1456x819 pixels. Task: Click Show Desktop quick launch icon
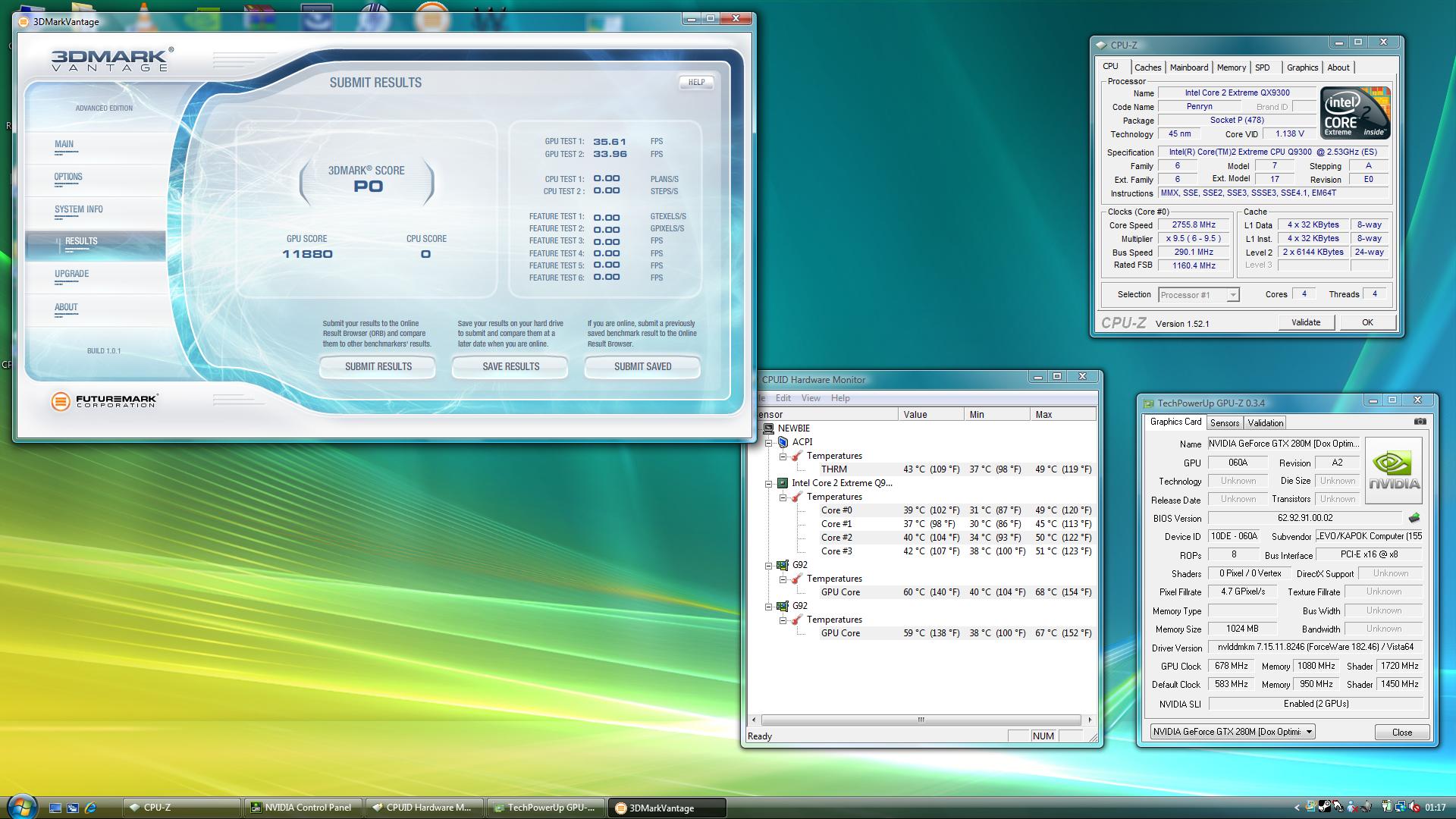[55, 808]
